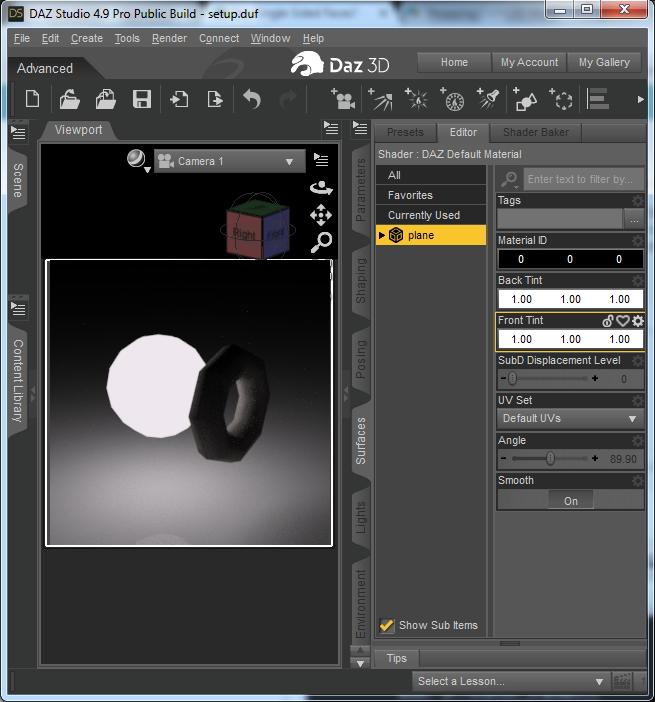
Task: Adjust the Angle slider handle
Action: point(550,458)
